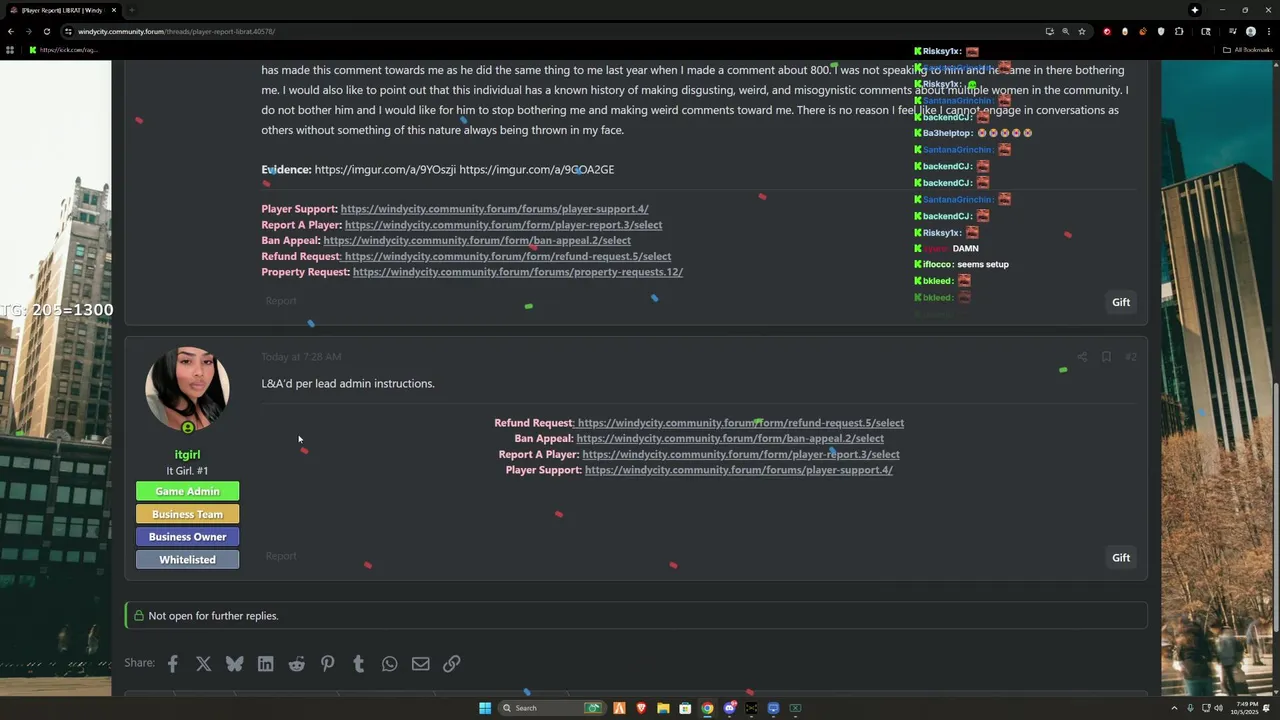Click post number #2 link
Screen dimensions: 1280x720
coord(1131,357)
